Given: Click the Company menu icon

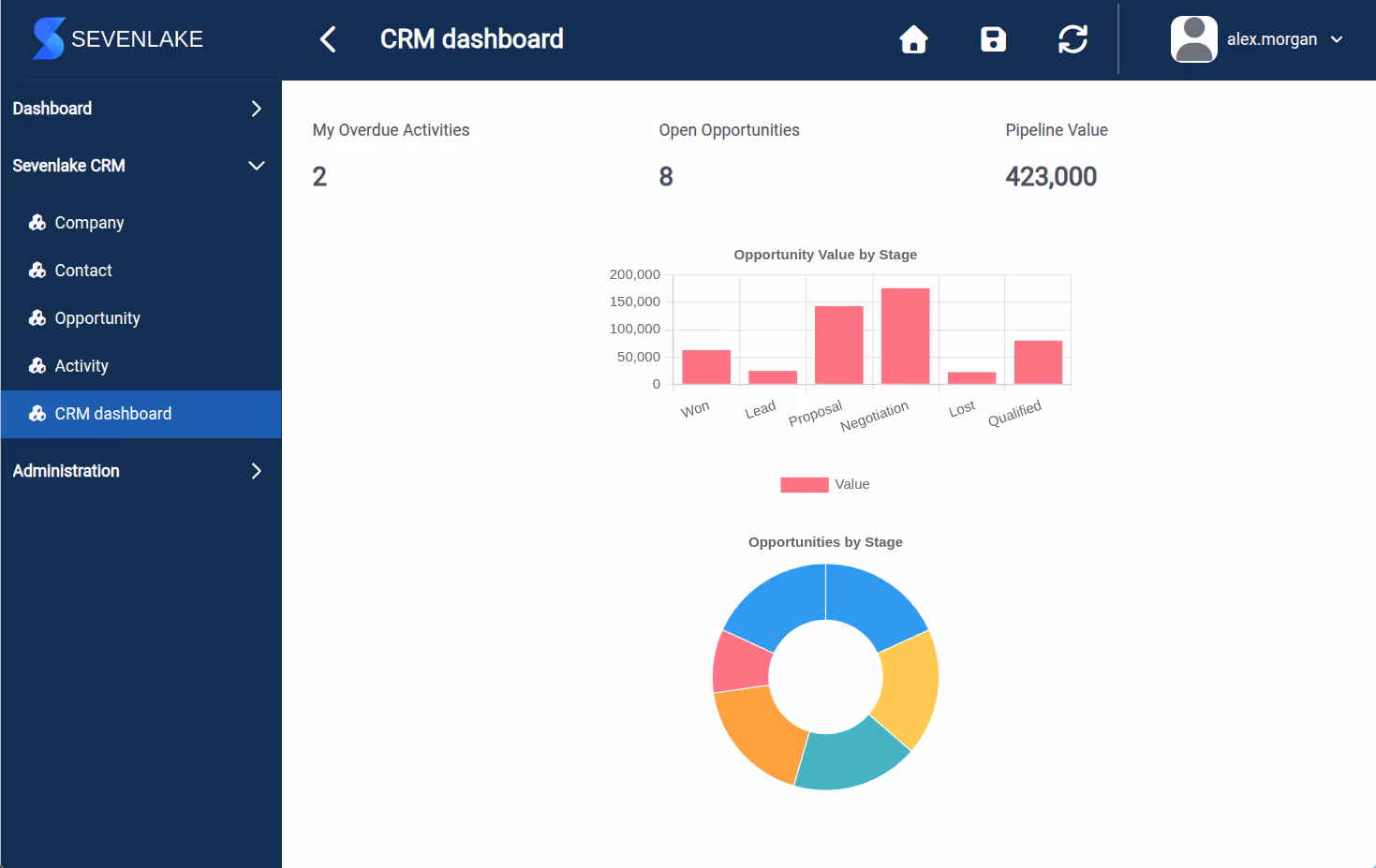Looking at the screenshot, I should 37,223.
